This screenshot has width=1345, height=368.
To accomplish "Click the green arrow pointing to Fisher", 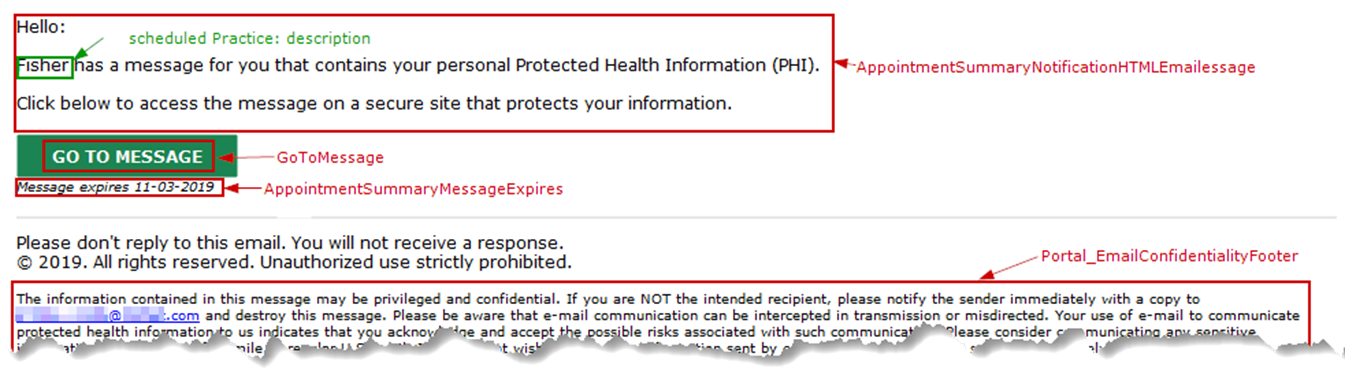I will (x=90, y=47).
